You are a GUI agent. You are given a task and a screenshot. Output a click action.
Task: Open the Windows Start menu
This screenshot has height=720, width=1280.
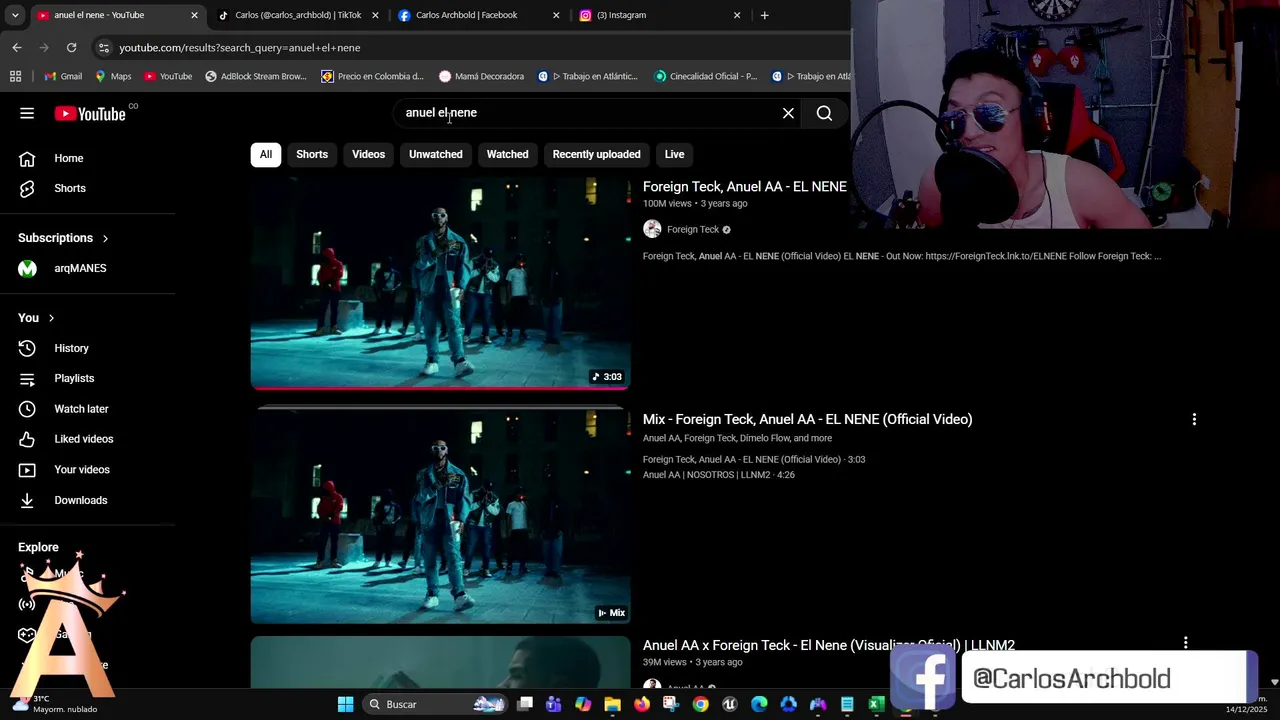[345, 704]
